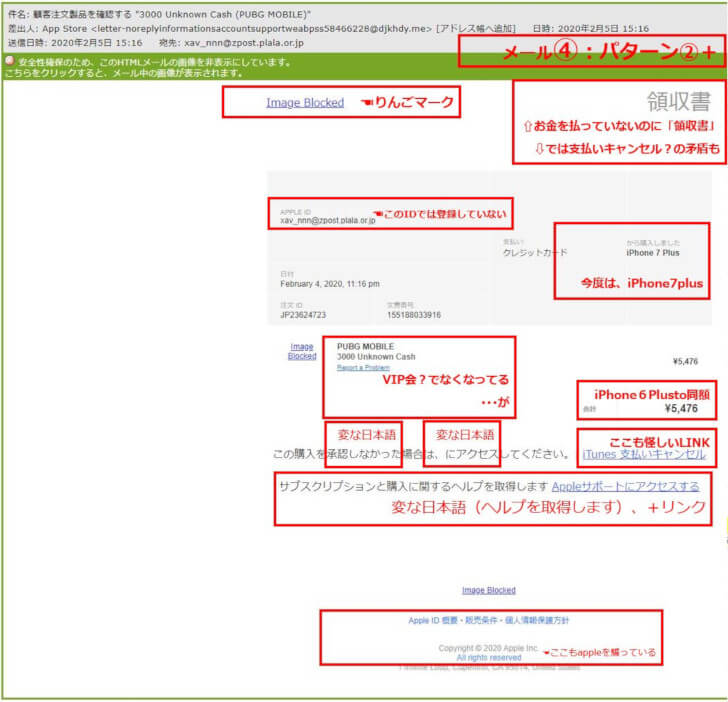Click the クレジットカード payment text

coord(535,253)
